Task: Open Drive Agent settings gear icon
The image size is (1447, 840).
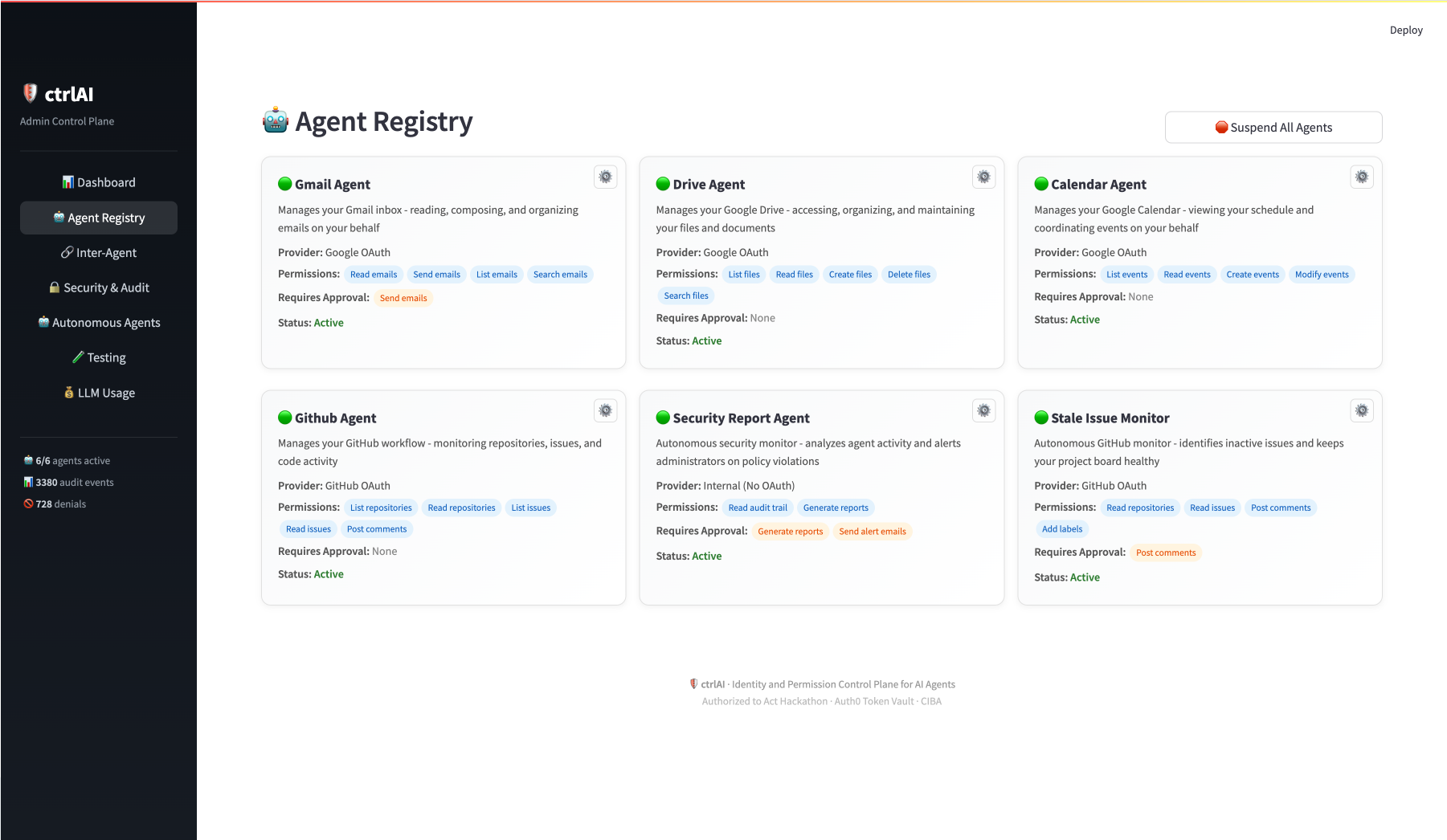Action: (x=983, y=177)
